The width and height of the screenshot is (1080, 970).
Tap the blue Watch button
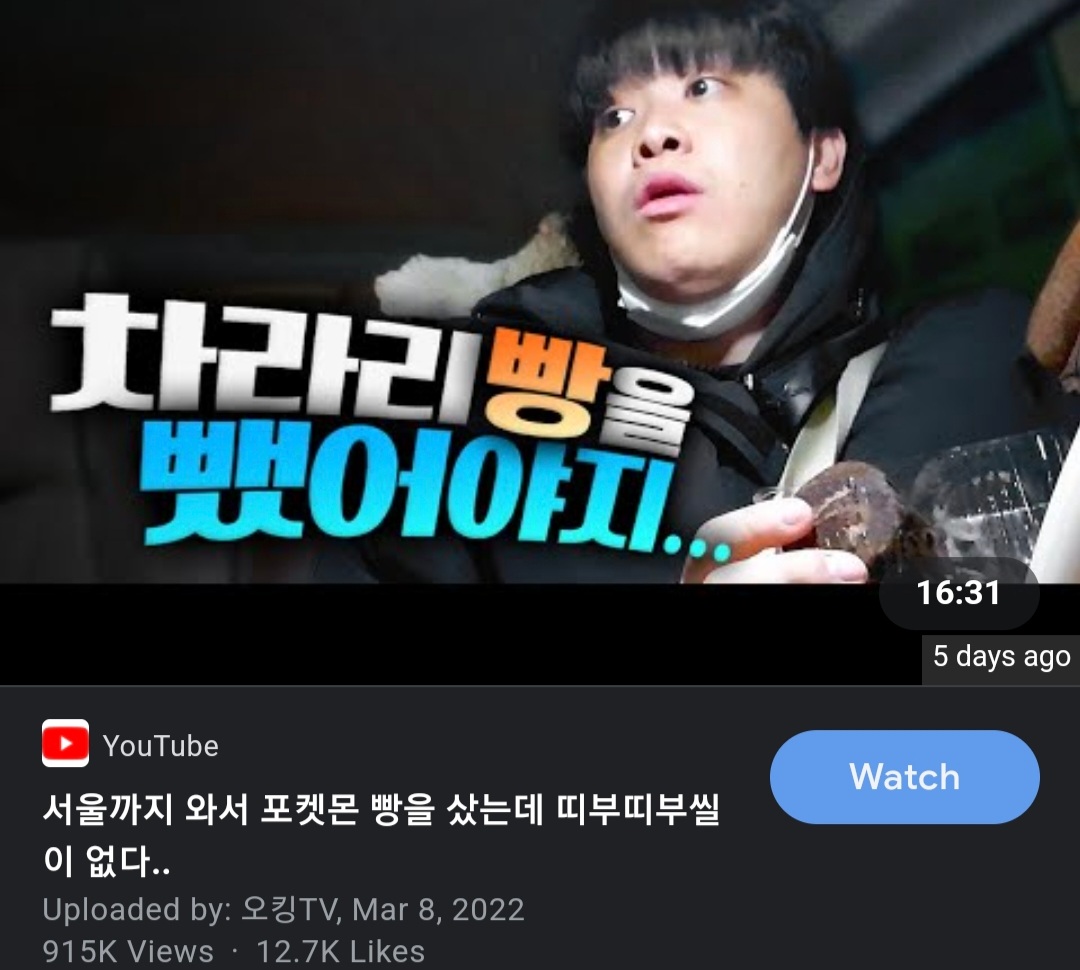point(904,777)
